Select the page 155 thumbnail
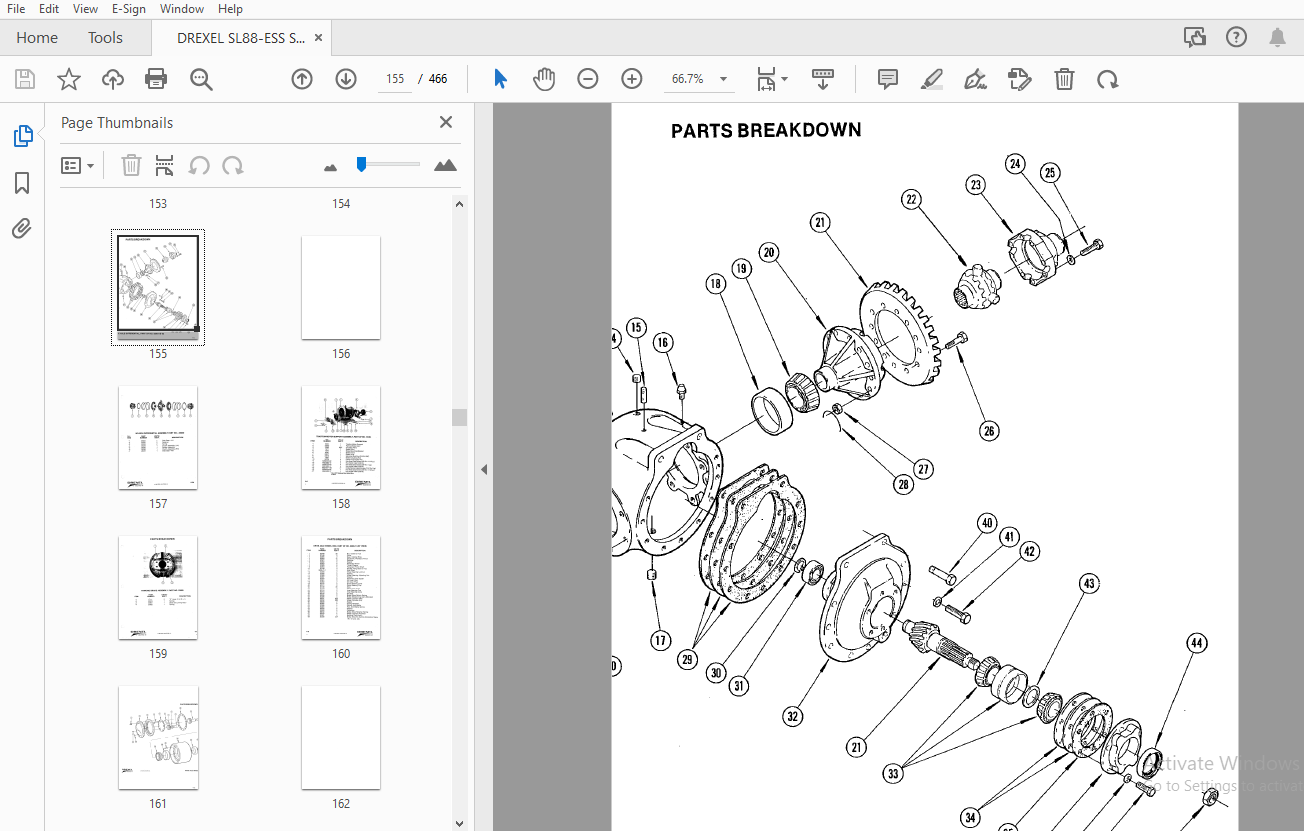The height and width of the screenshot is (831, 1304). pyautogui.click(x=158, y=287)
